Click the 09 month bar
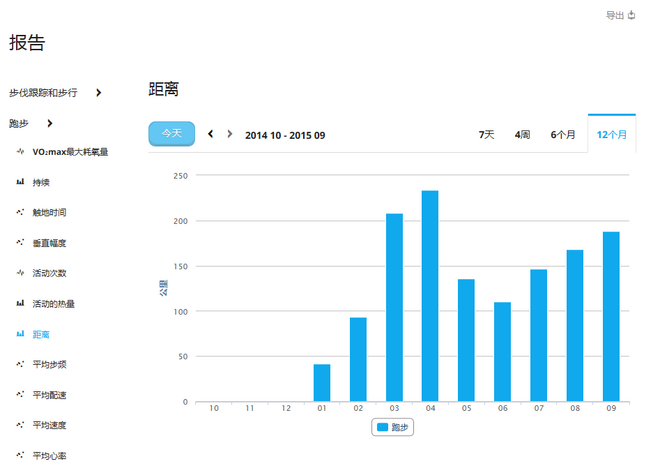The image size is (660, 466). [x=611, y=317]
